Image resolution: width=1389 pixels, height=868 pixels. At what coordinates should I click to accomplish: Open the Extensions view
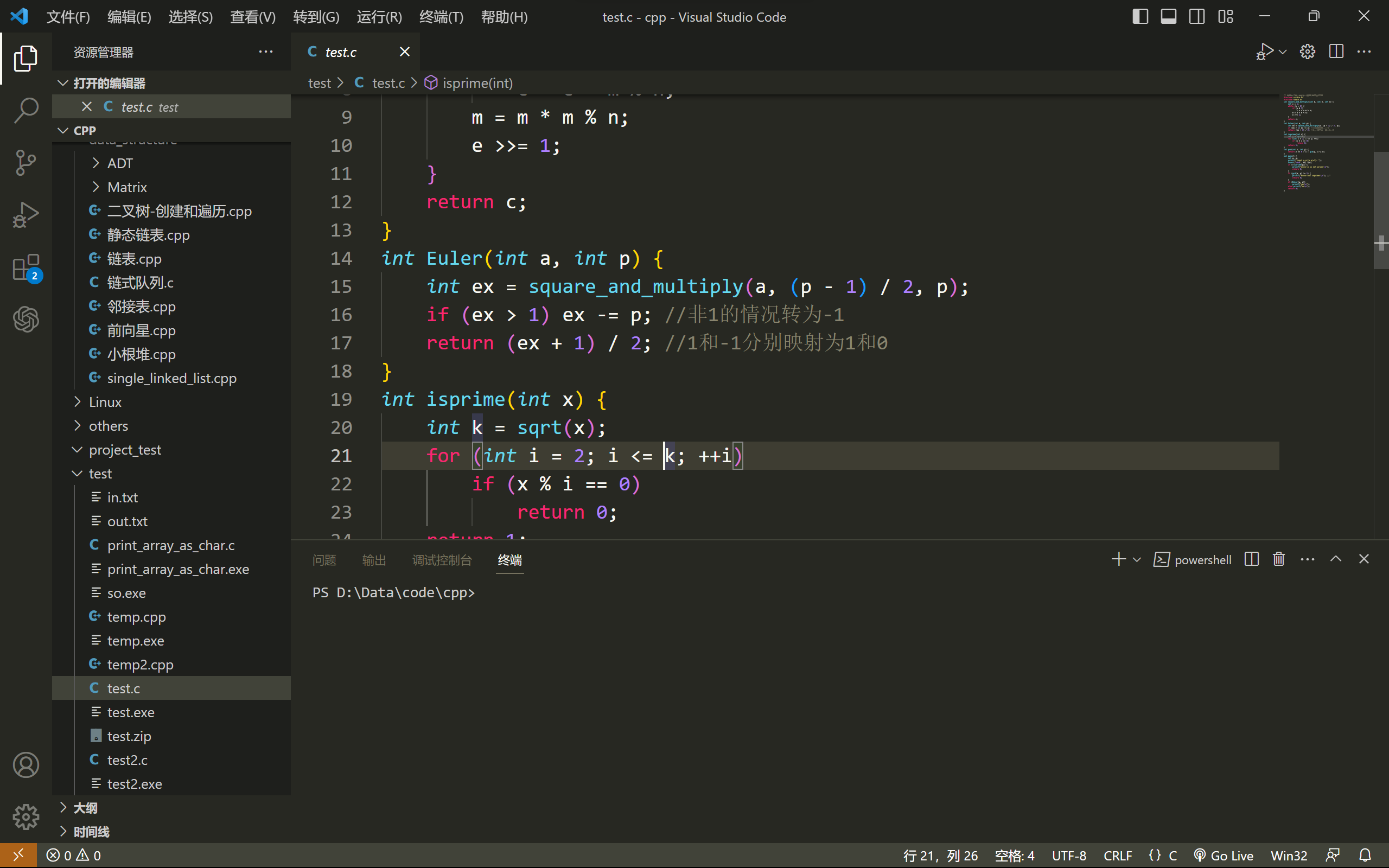26,267
